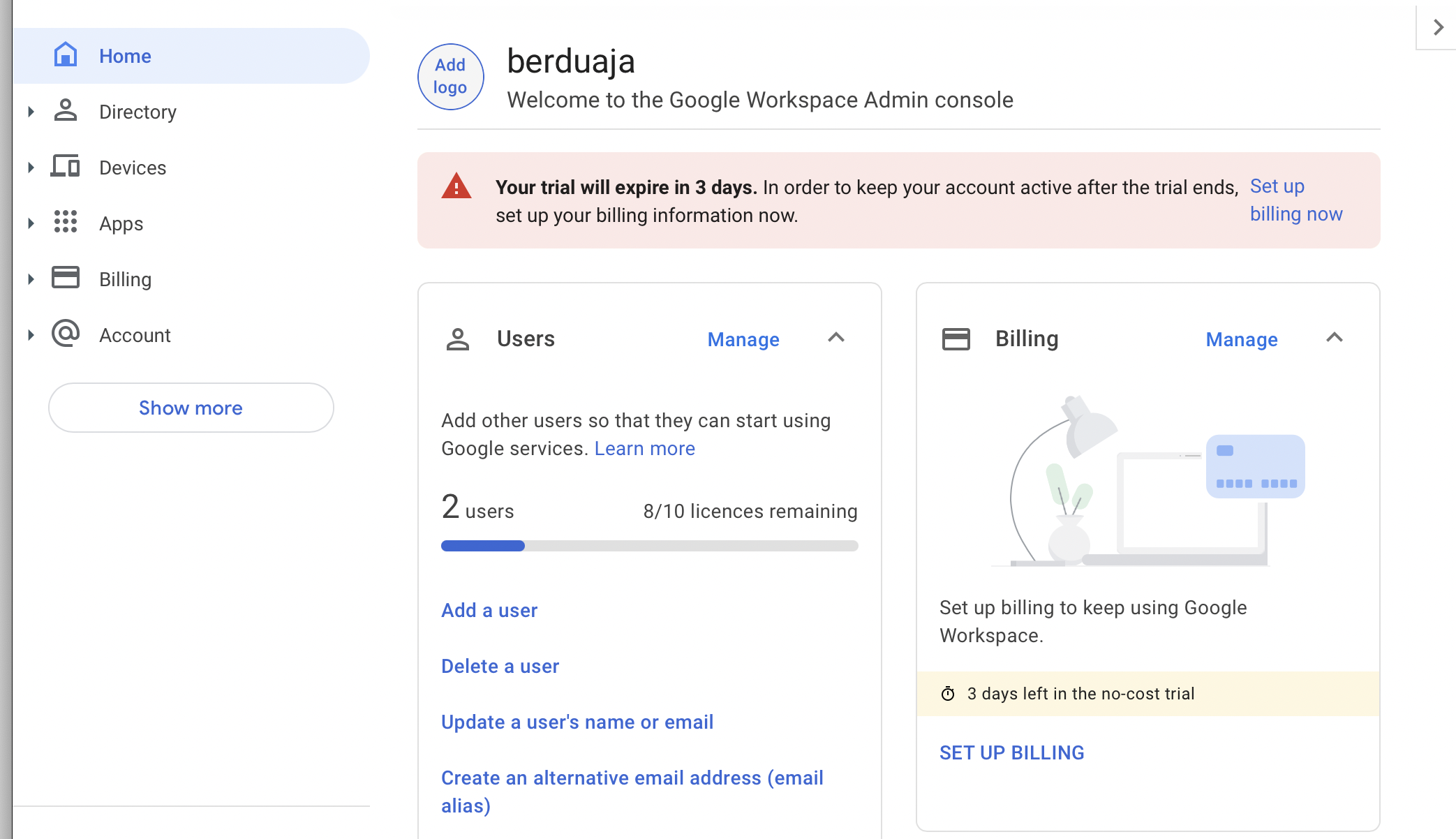Click the Apps grid icon

point(66,223)
